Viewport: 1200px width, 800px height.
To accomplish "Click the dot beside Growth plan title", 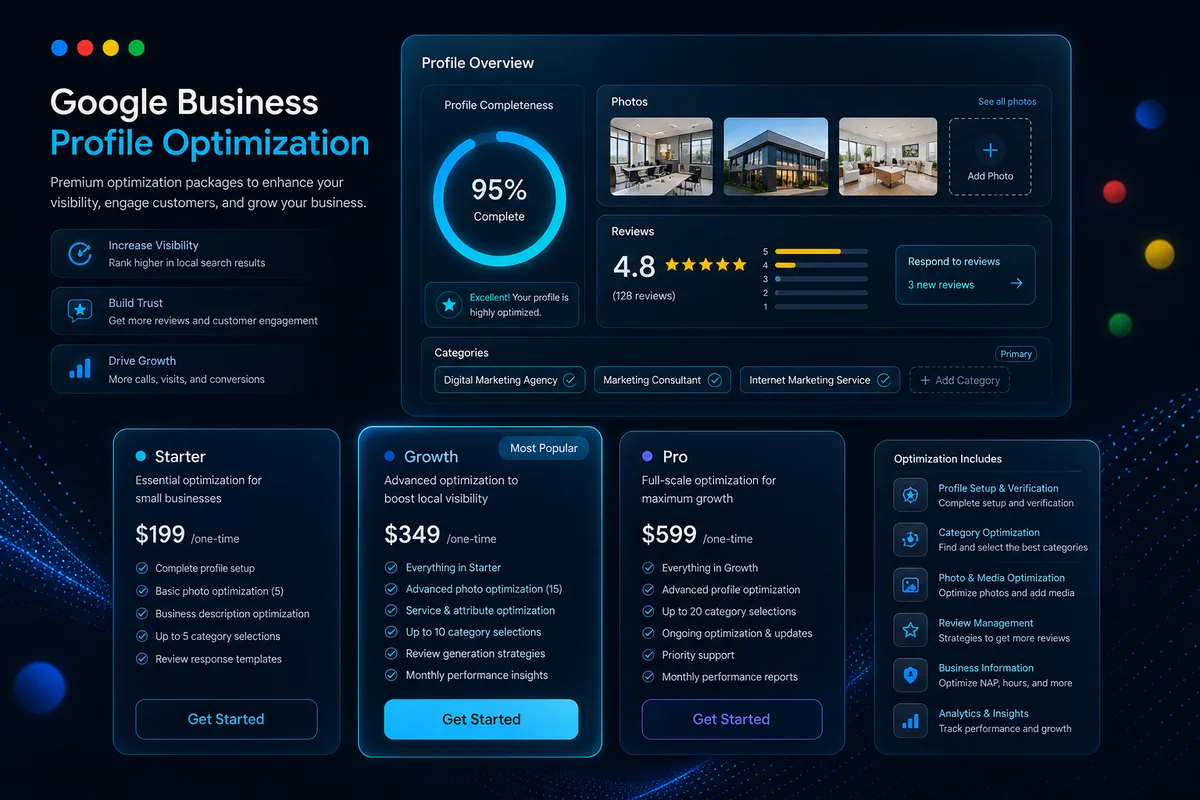I will coord(390,456).
